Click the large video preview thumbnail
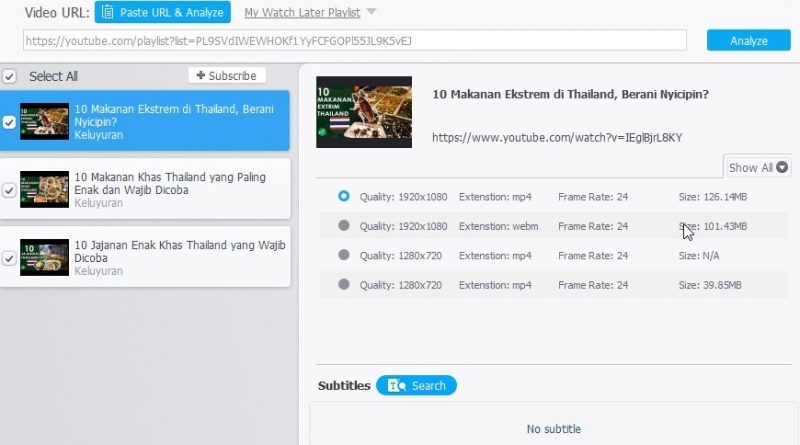This screenshot has height=445, width=800. pyautogui.click(x=364, y=112)
